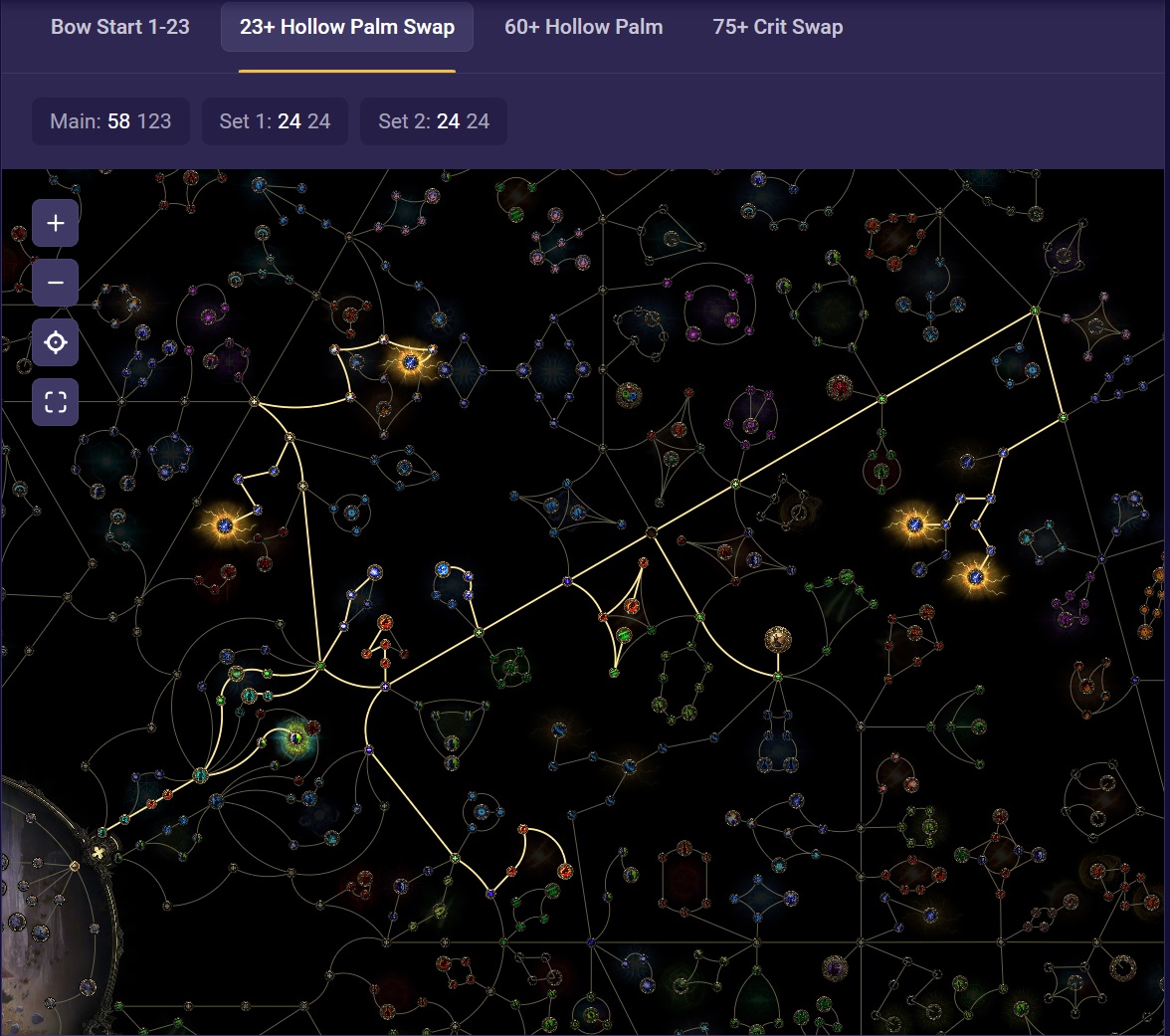Select the Set 1 weapon points button
This screenshot has width=1170, height=1036.
(275, 121)
